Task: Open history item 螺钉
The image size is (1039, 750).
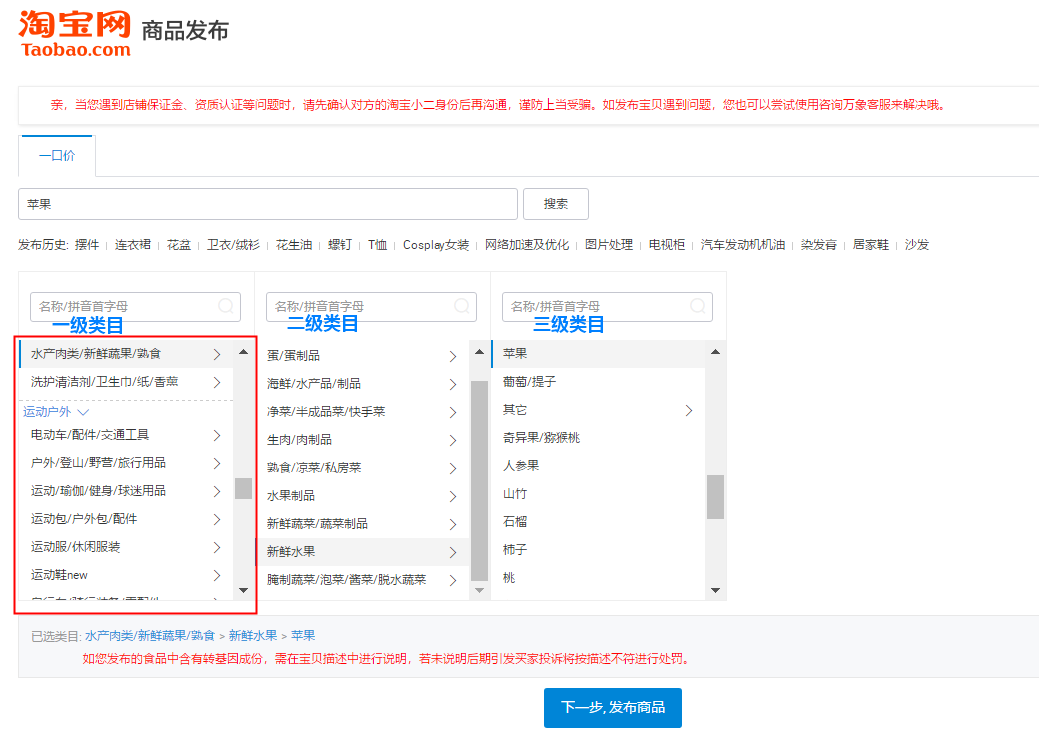Action: 340,245
